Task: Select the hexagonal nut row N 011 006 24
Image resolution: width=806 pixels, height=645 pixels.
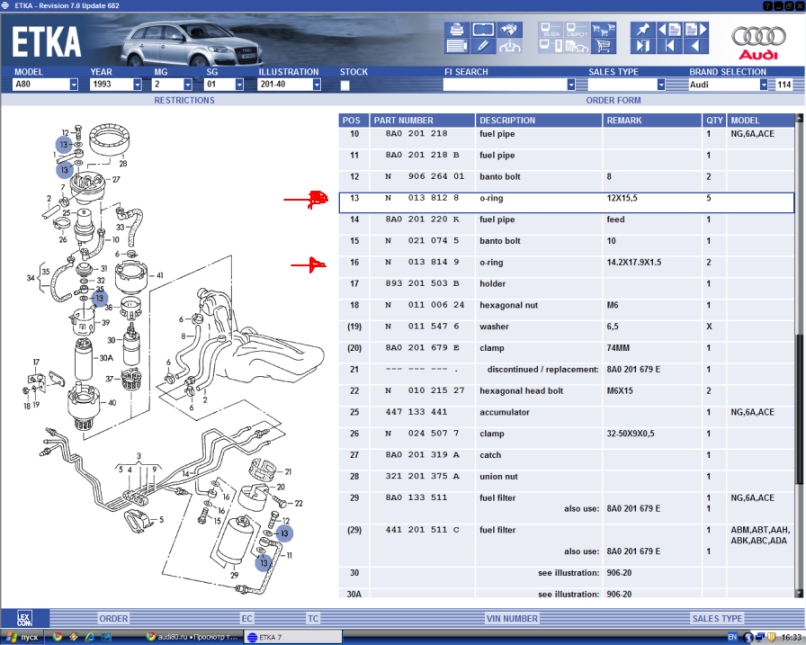Action: point(566,309)
